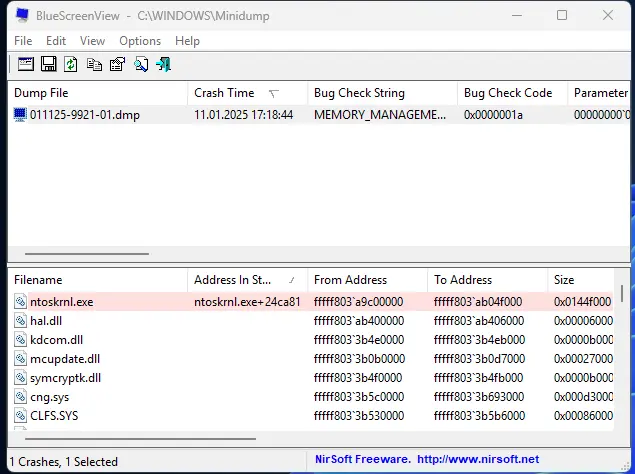Select the hal.dll driver row
The width and height of the screenshot is (635, 474).
point(311,321)
